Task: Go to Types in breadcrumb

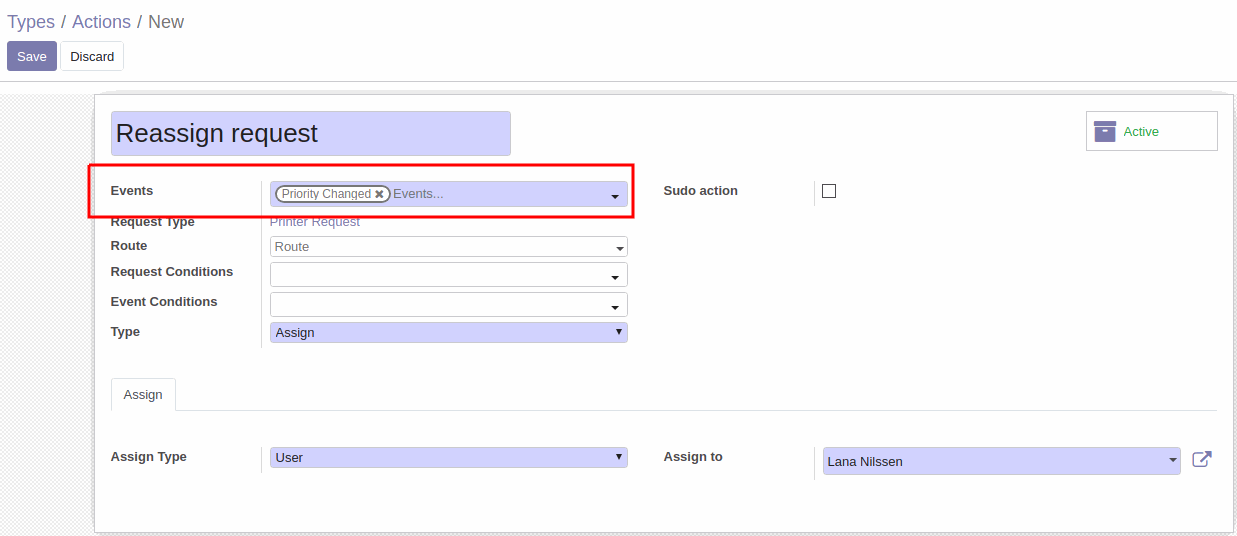Action: click(x=31, y=22)
